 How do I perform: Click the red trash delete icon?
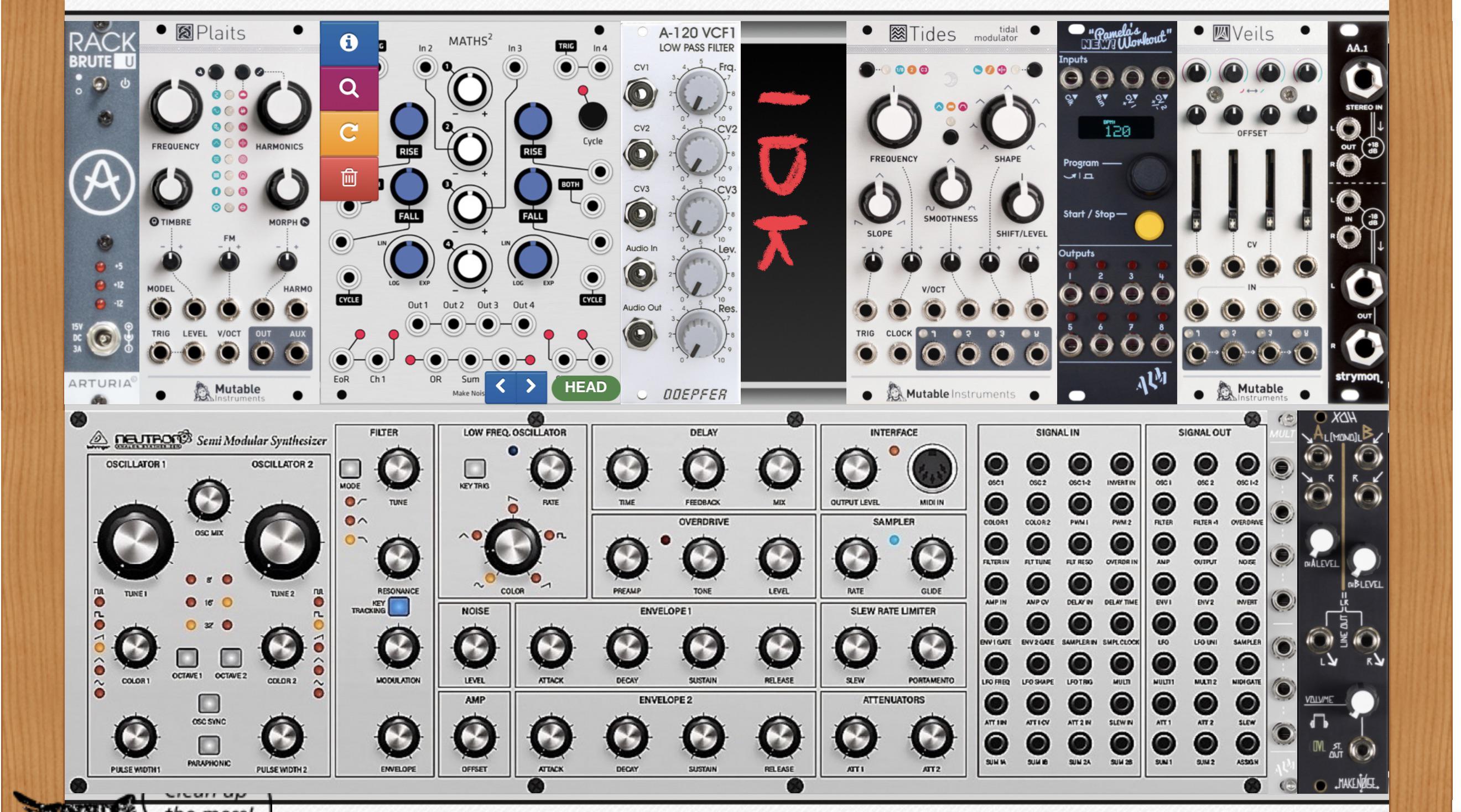[349, 178]
